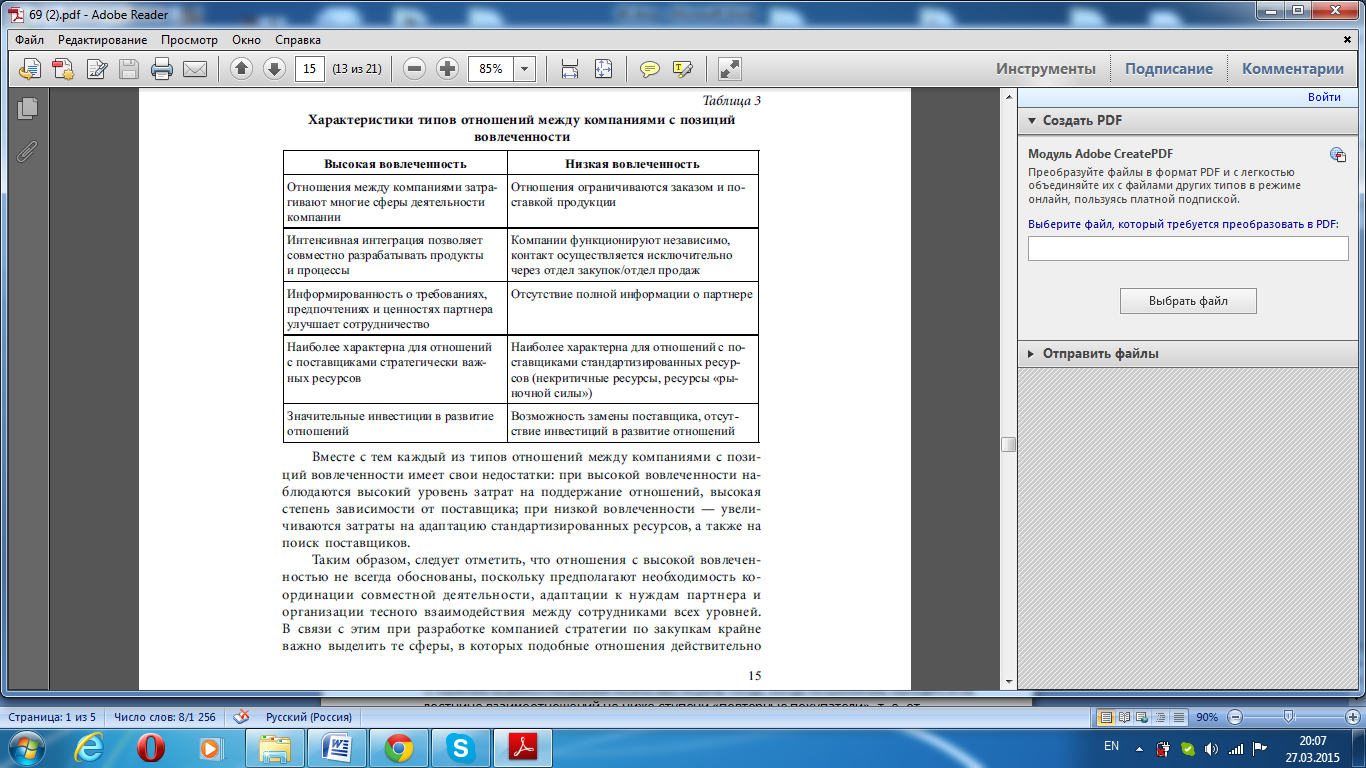The height and width of the screenshot is (768, 1366).
Task: Send file by email envelope icon
Action: tap(194, 69)
